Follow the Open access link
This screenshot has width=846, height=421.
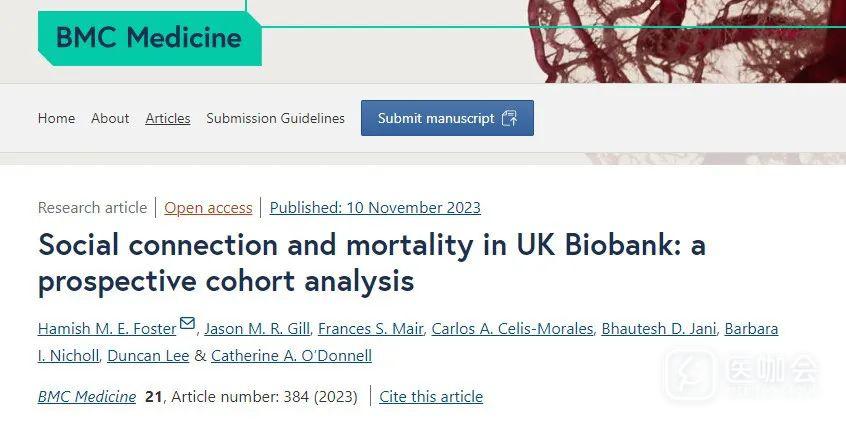[x=208, y=208]
